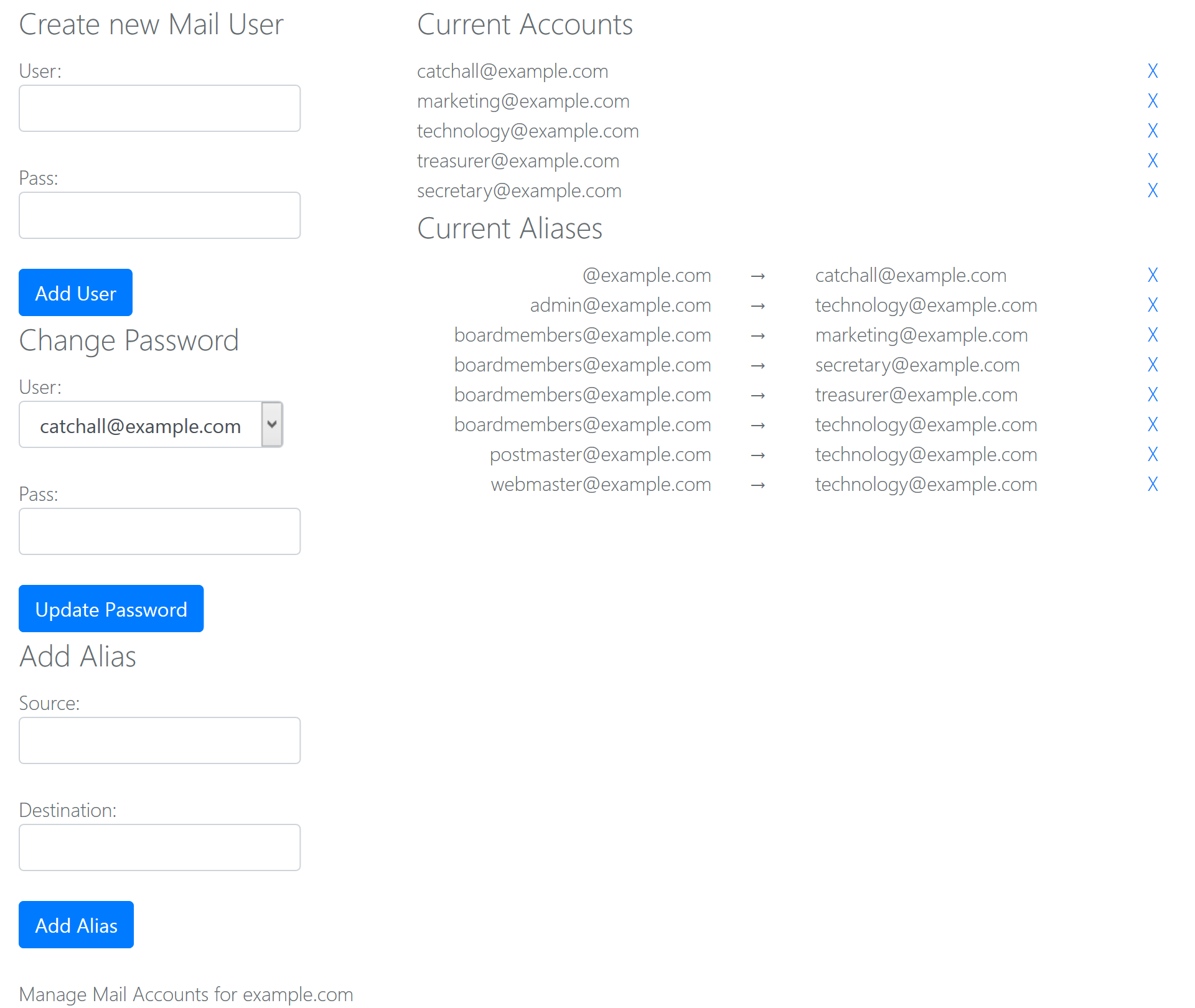Click the Add User button

click(x=75, y=292)
